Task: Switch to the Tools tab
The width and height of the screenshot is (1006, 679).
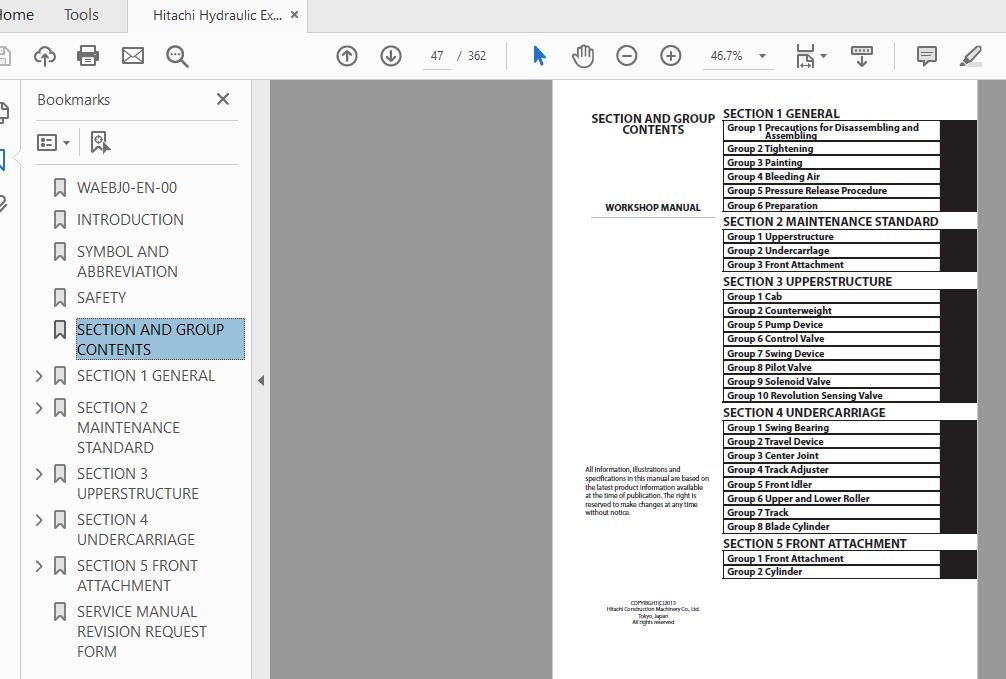Action: tap(81, 15)
